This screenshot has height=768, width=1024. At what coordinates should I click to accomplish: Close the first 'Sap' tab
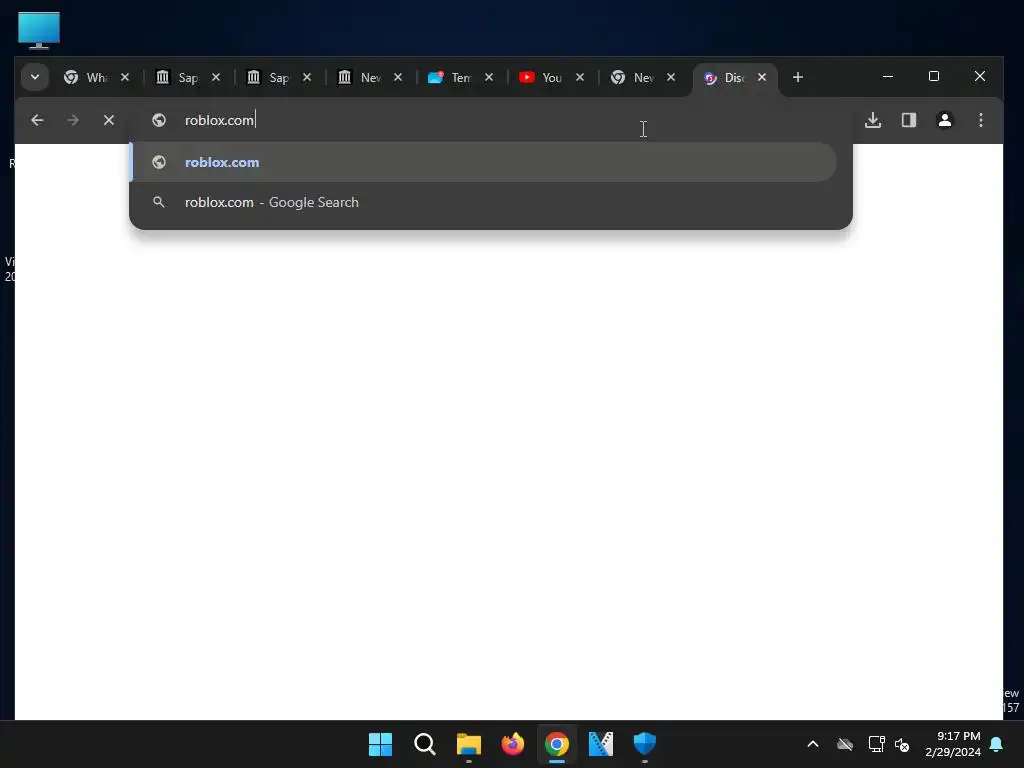pos(216,77)
